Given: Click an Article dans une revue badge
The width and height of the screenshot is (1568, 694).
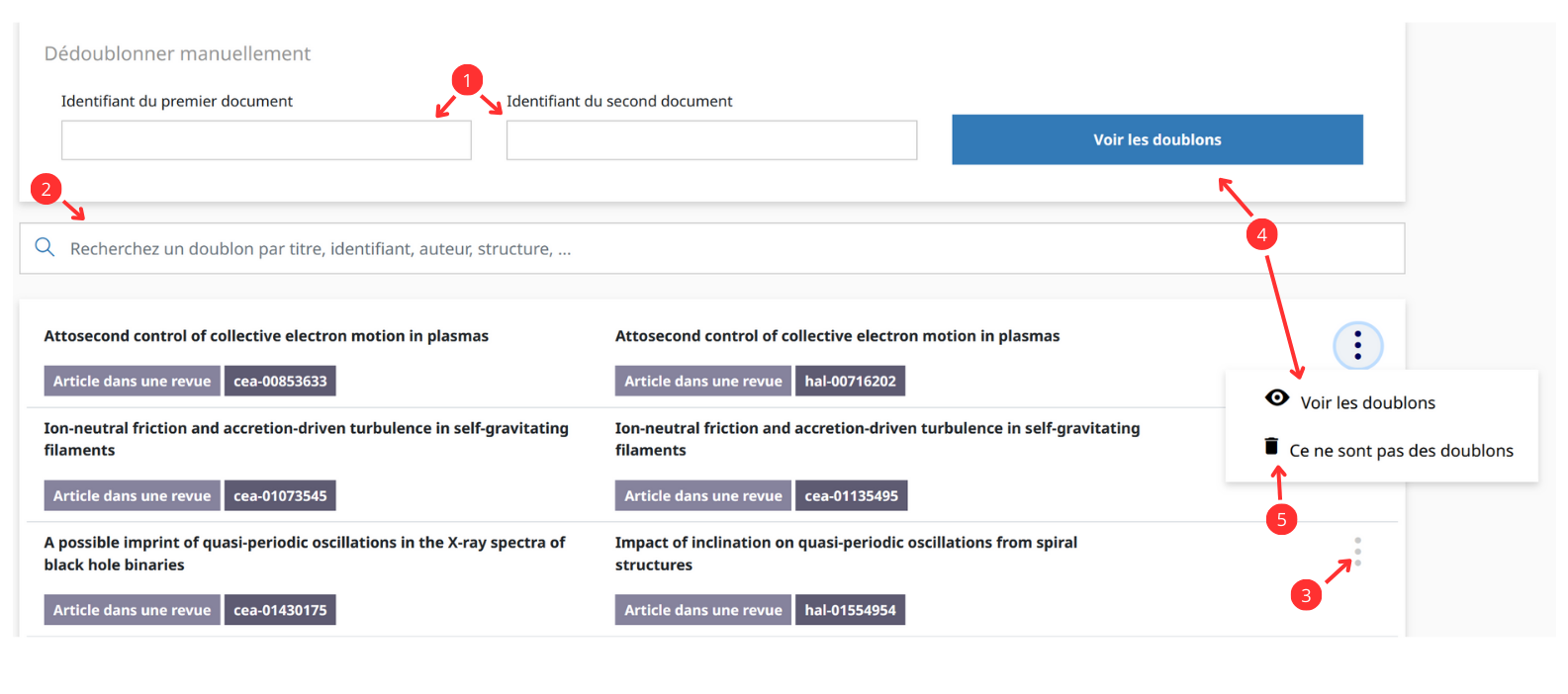Looking at the screenshot, I should [x=132, y=381].
